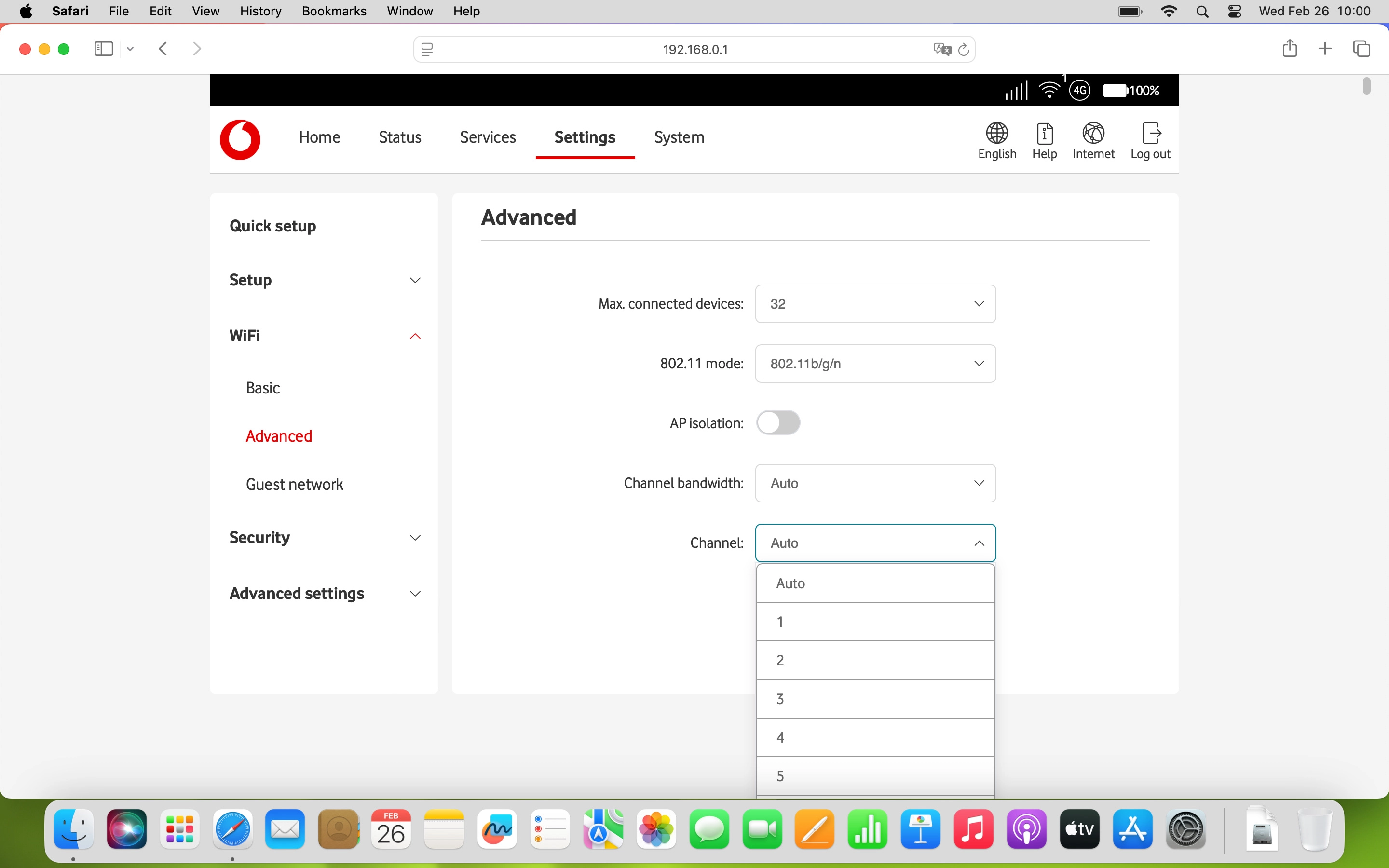Open the System tab
Screen dimensions: 1389x868
[679, 137]
